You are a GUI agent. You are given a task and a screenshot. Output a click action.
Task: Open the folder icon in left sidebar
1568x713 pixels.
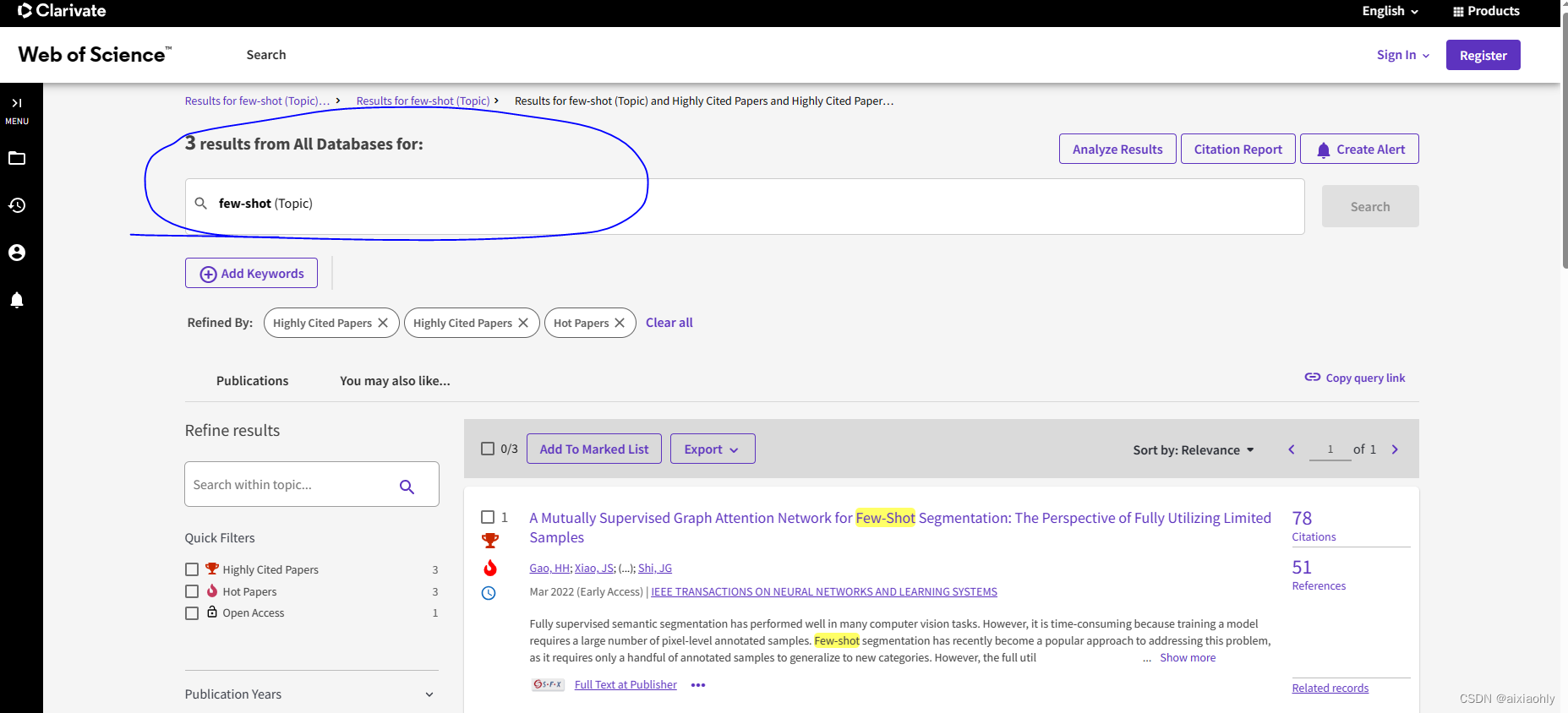[17, 158]
